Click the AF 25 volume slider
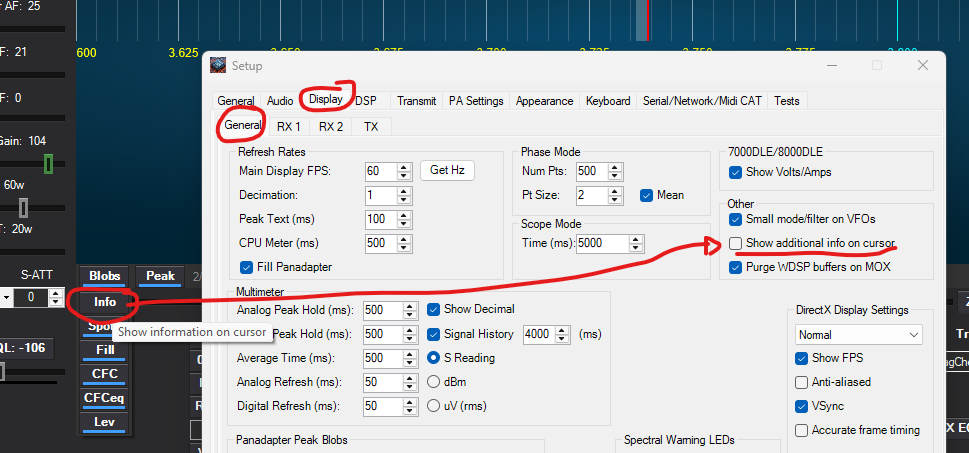This screenshot has width=969, height=453. (x=32, y=28)
